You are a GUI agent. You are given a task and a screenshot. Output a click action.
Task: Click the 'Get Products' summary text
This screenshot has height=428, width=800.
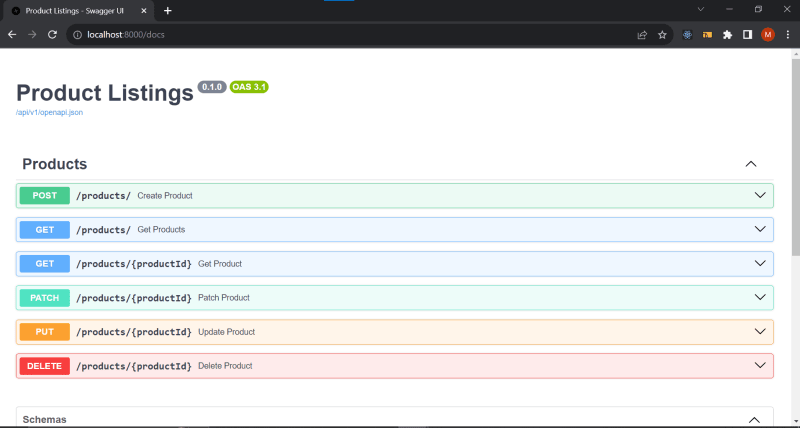(x=161, y=230)
